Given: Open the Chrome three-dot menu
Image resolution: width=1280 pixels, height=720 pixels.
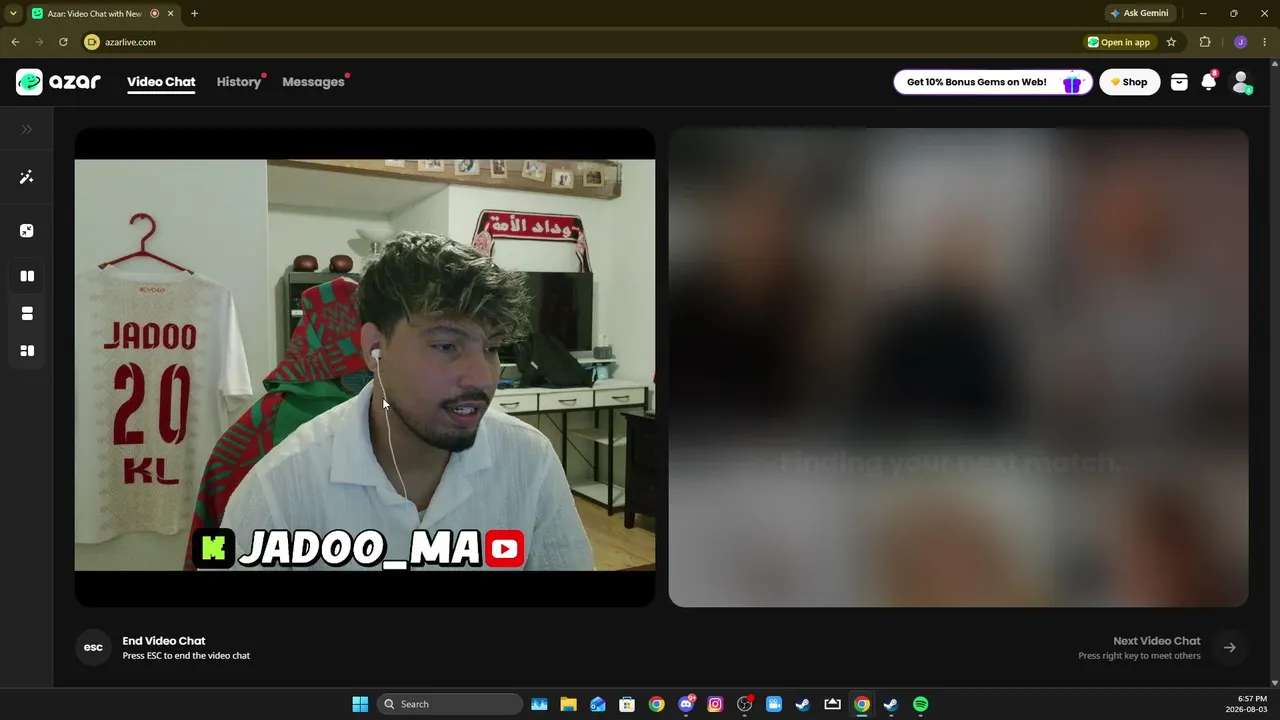Looking at the screenshot, I should (1265, 42).
